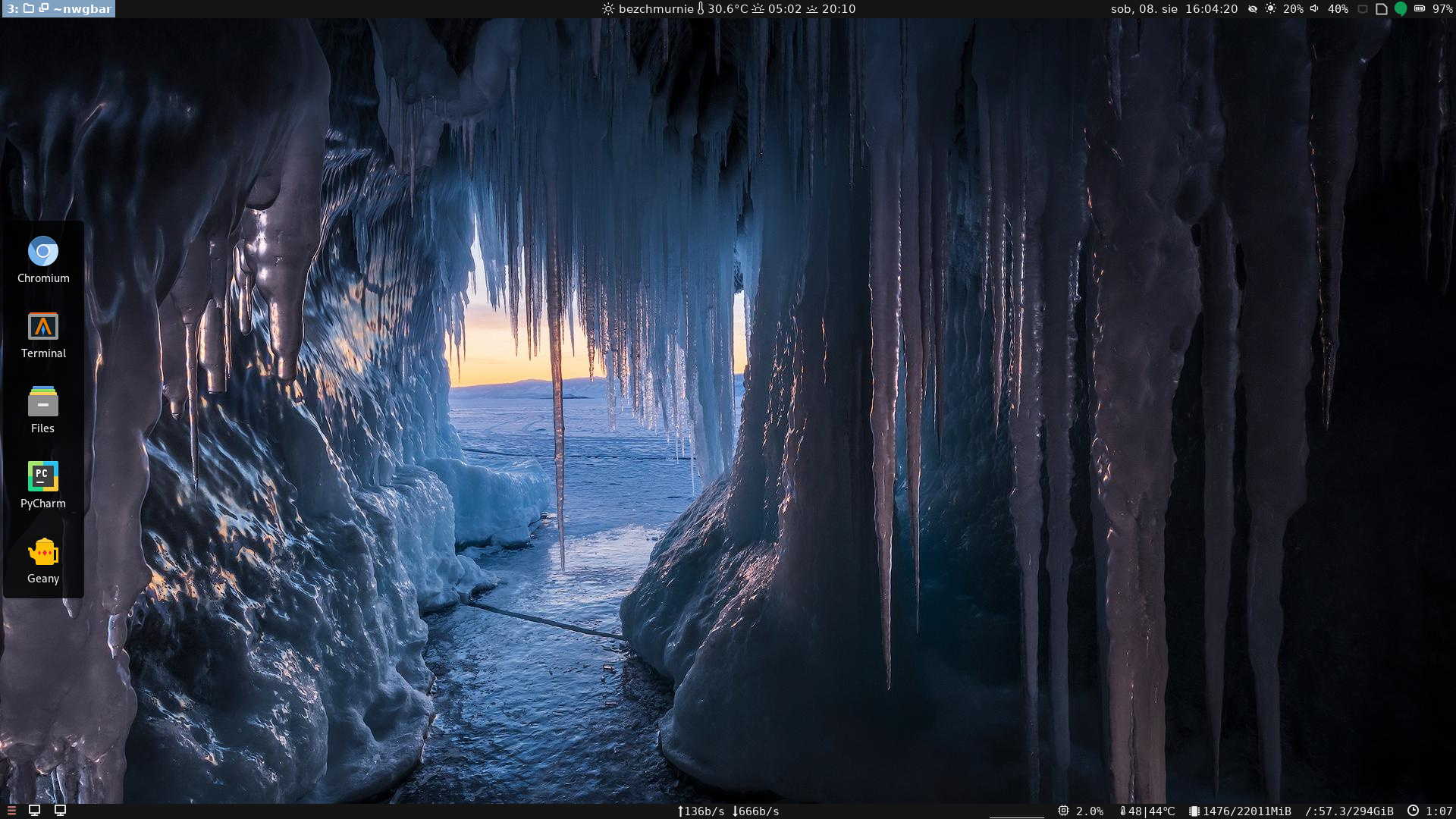
Task: Open the green messenger tray icon menu
Action: tap(1401, 10)
